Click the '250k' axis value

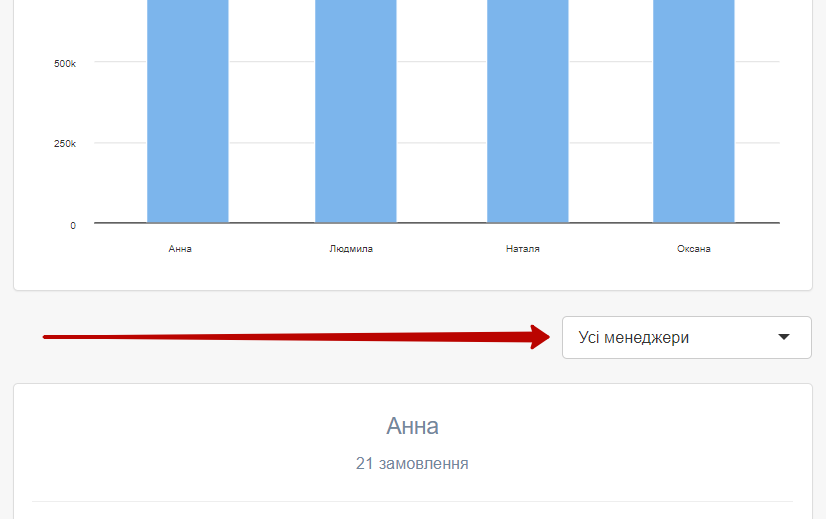65,144
